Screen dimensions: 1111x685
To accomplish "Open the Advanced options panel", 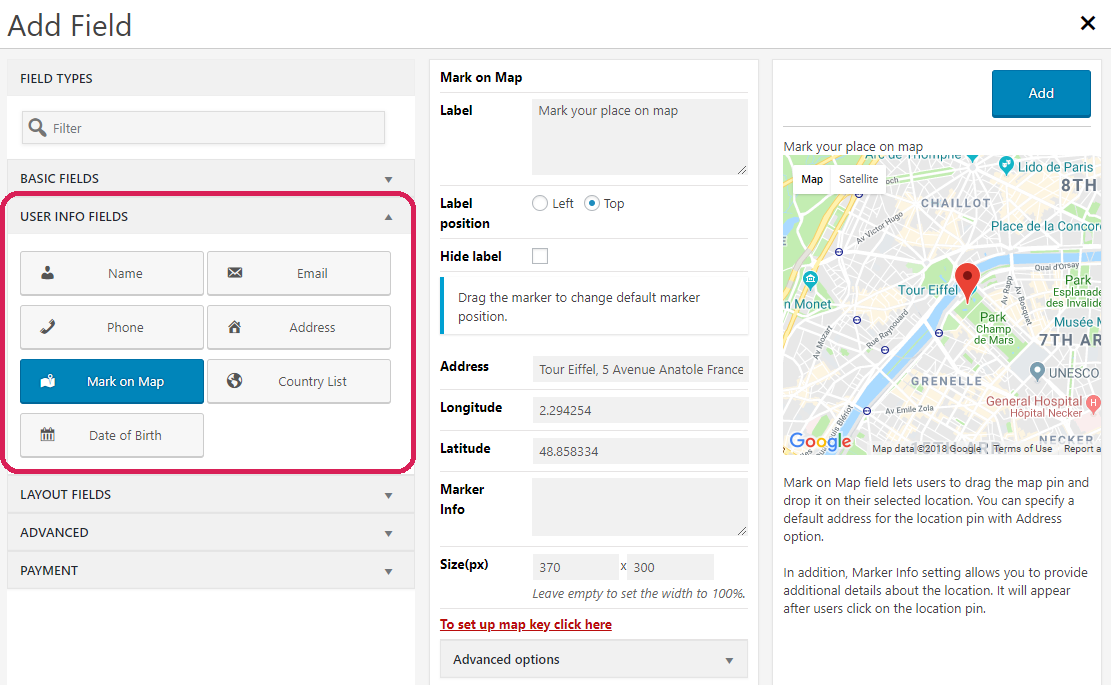I will [x=593, y=659].
